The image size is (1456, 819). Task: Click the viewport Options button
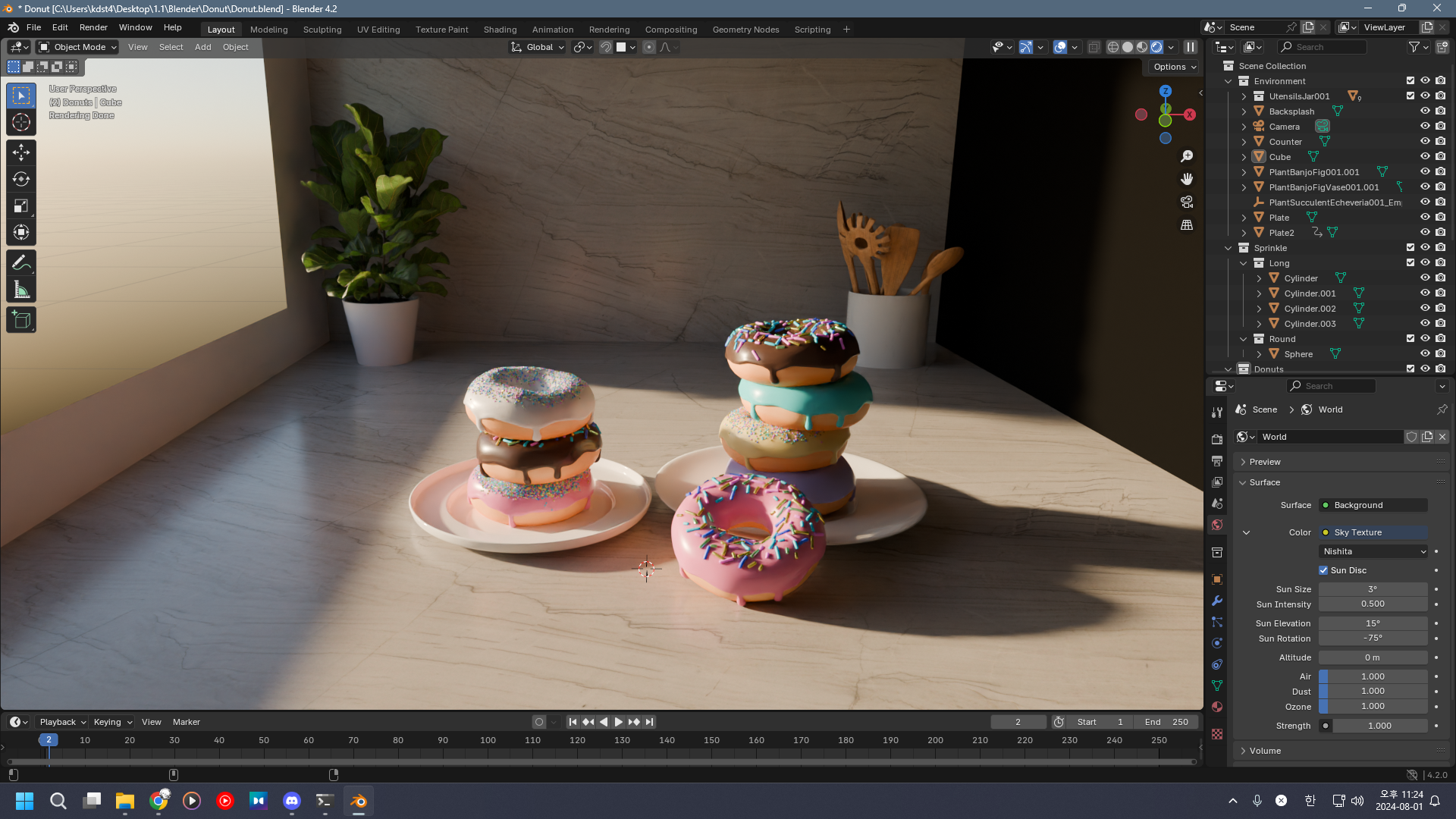(x=1174, y=67)
